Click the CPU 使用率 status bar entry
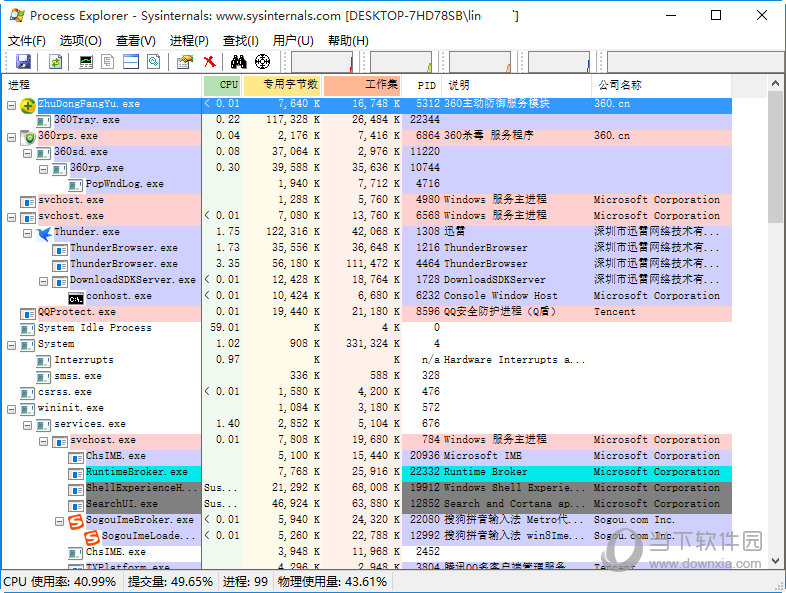786x593 pixels. (60, 581)
